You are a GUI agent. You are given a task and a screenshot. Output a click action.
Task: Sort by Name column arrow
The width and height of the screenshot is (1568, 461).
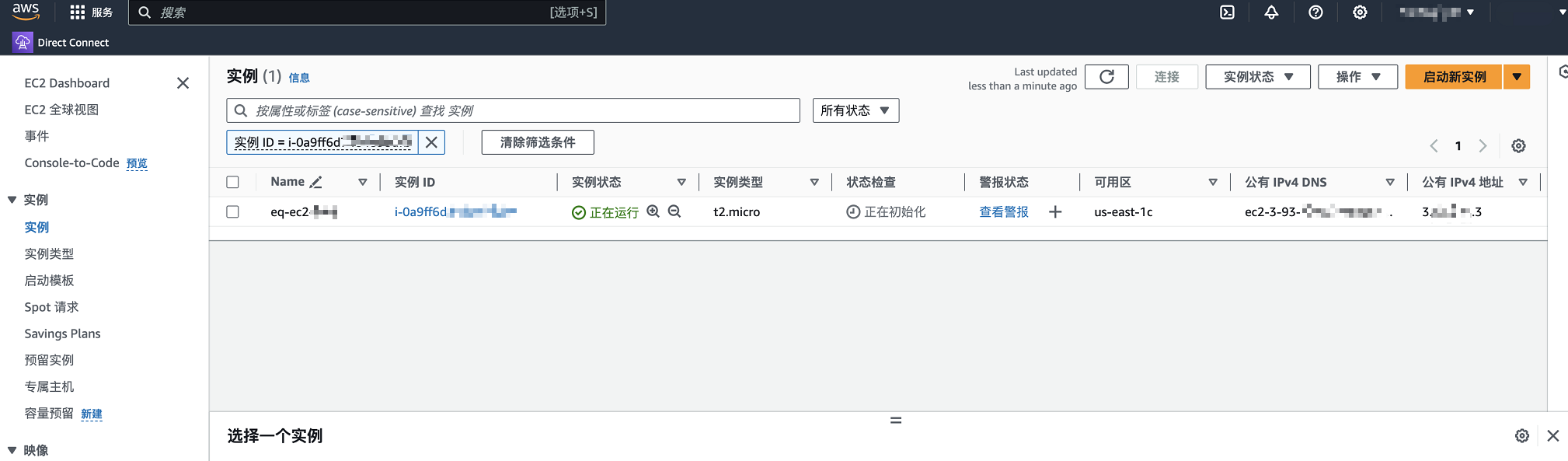click(362, 182)
